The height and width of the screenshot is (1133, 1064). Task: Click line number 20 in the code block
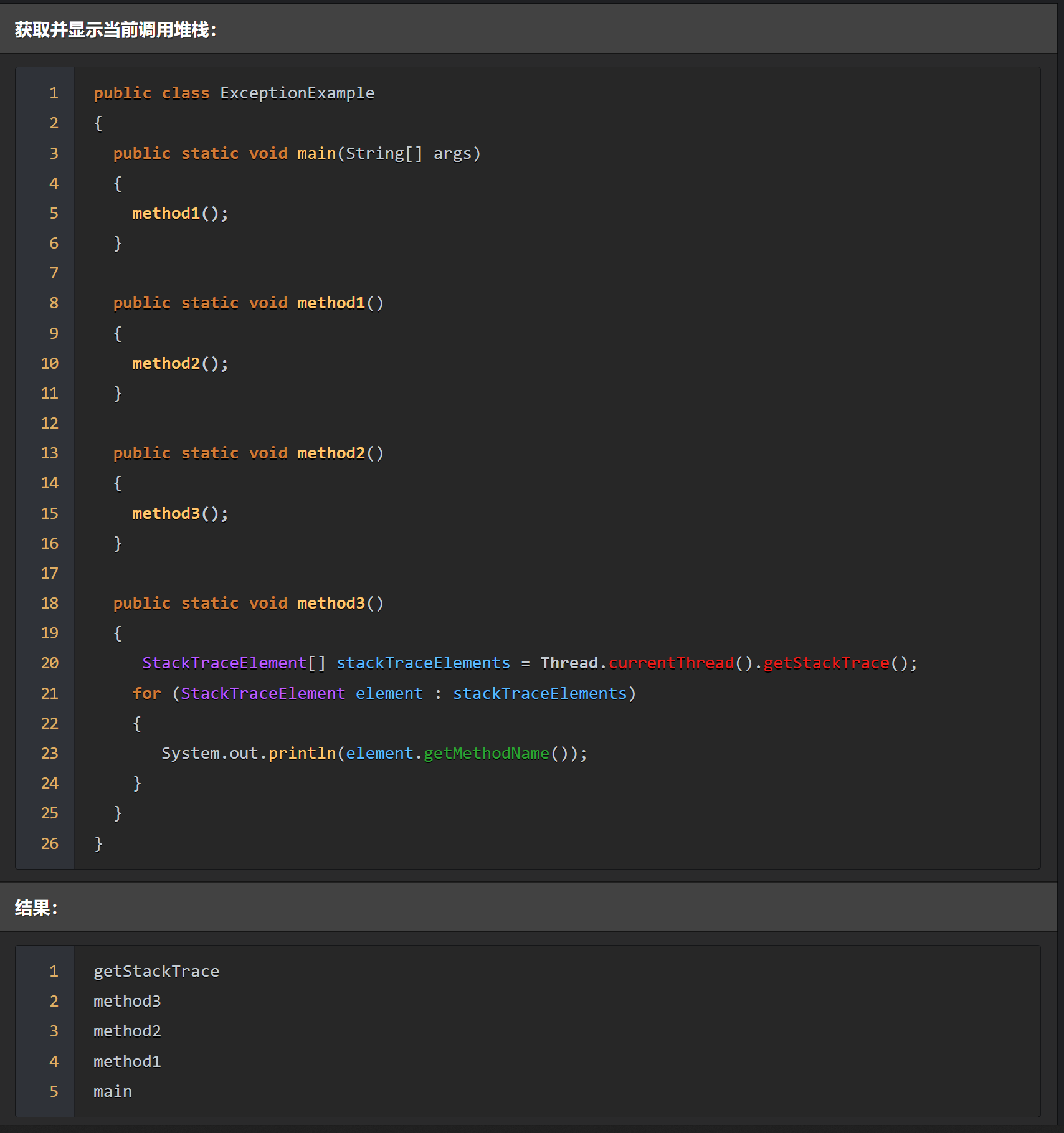point(49,662)
